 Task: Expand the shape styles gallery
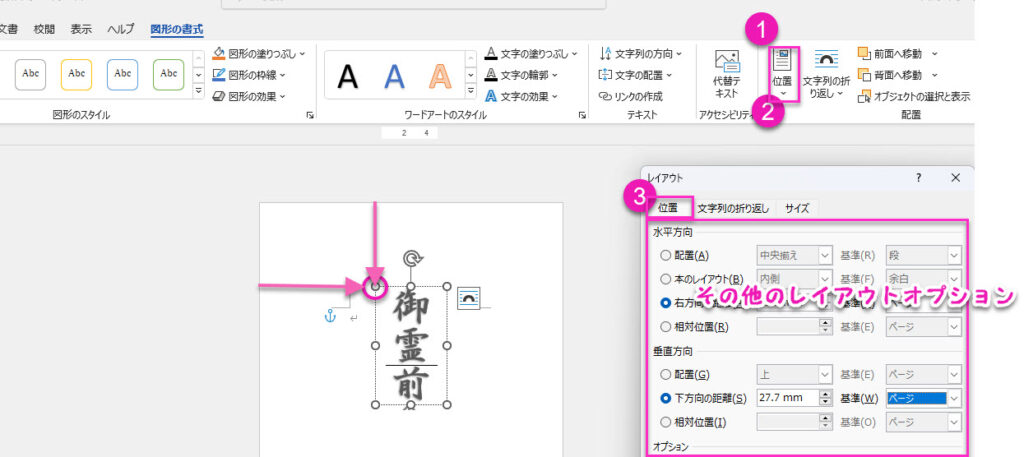coord(199,91)
